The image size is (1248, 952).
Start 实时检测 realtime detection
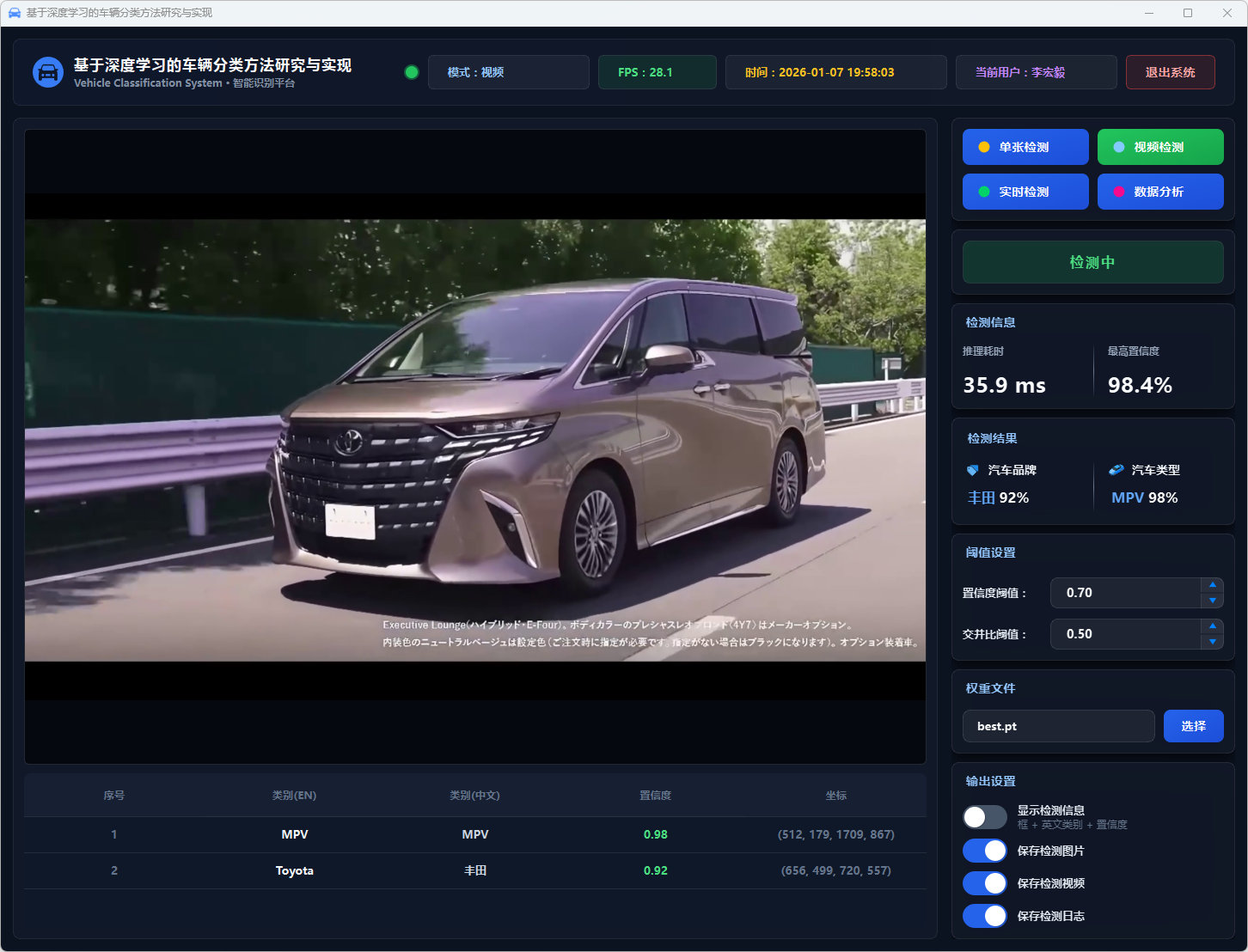[1025, 192]
